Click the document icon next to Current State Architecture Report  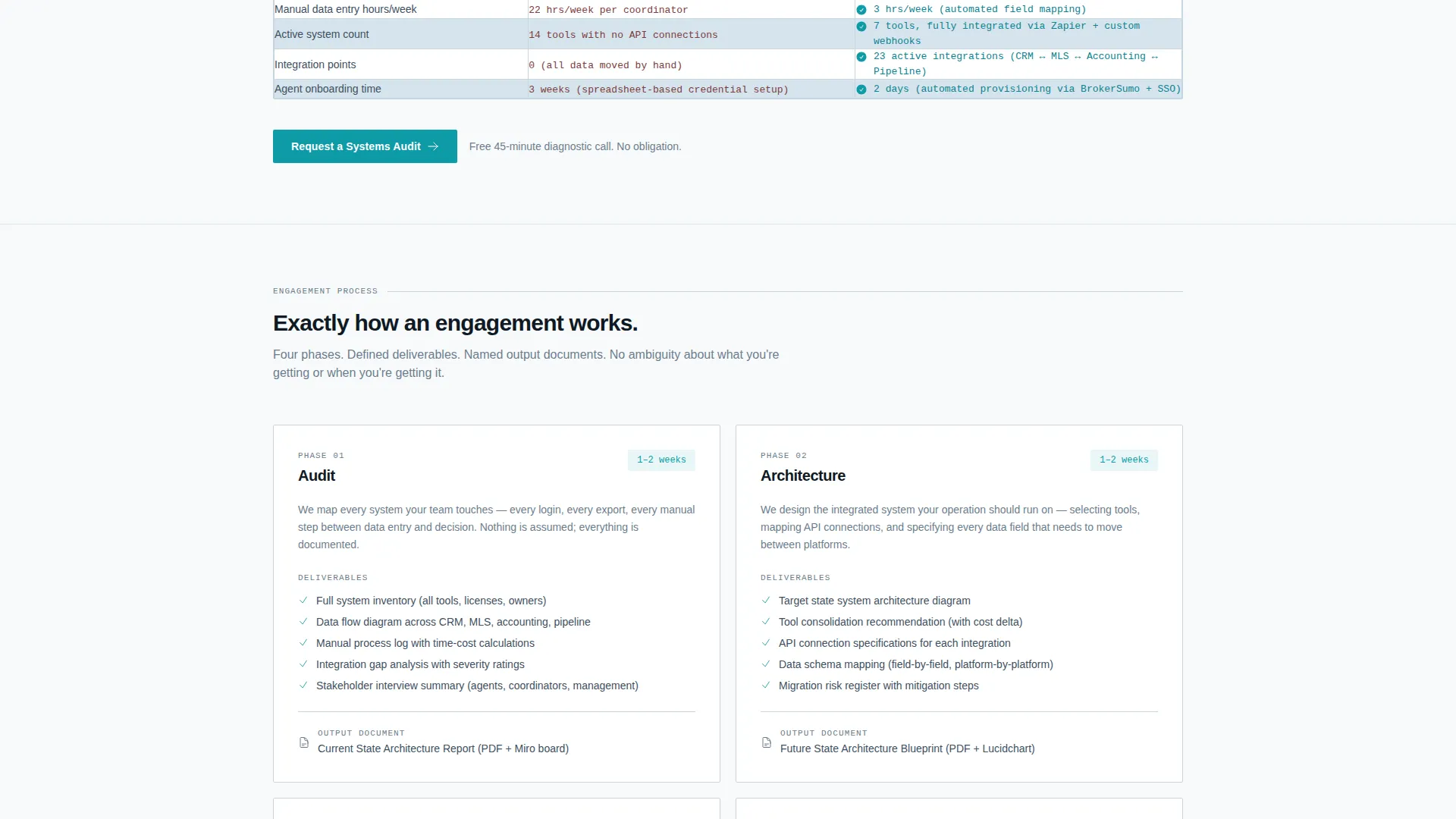coord(304,742)
